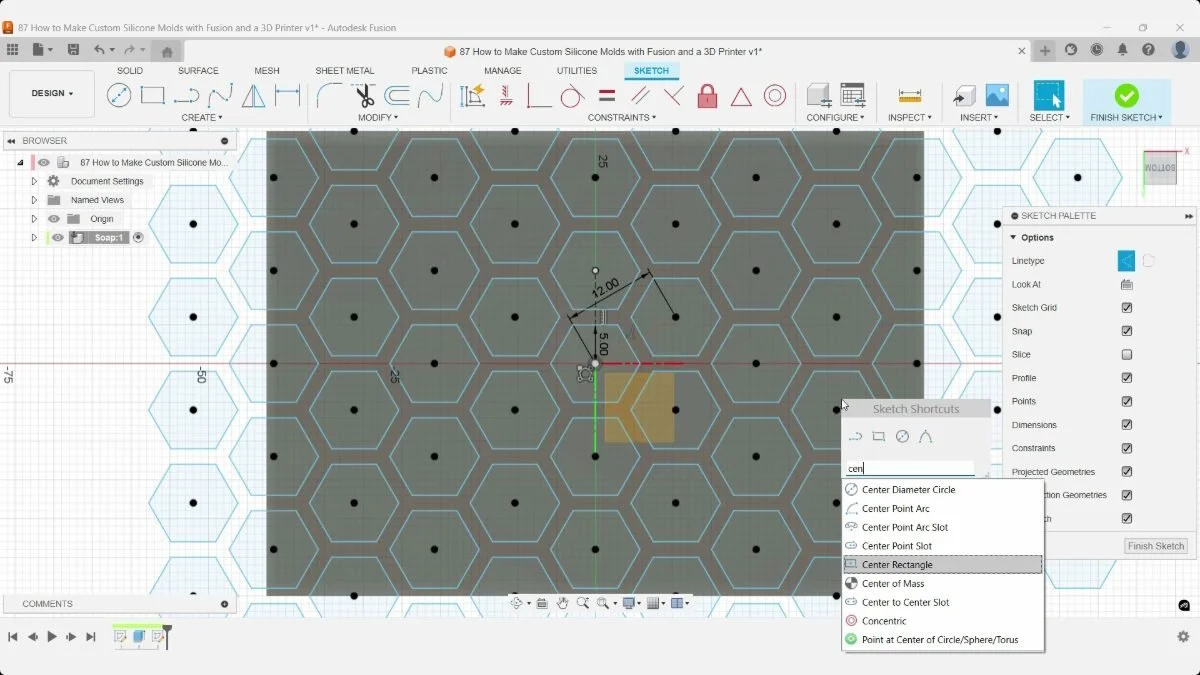Open the MODIFY dropdown menu
Viewport: 1200px width, 675px height.
[x=378, y=118]
